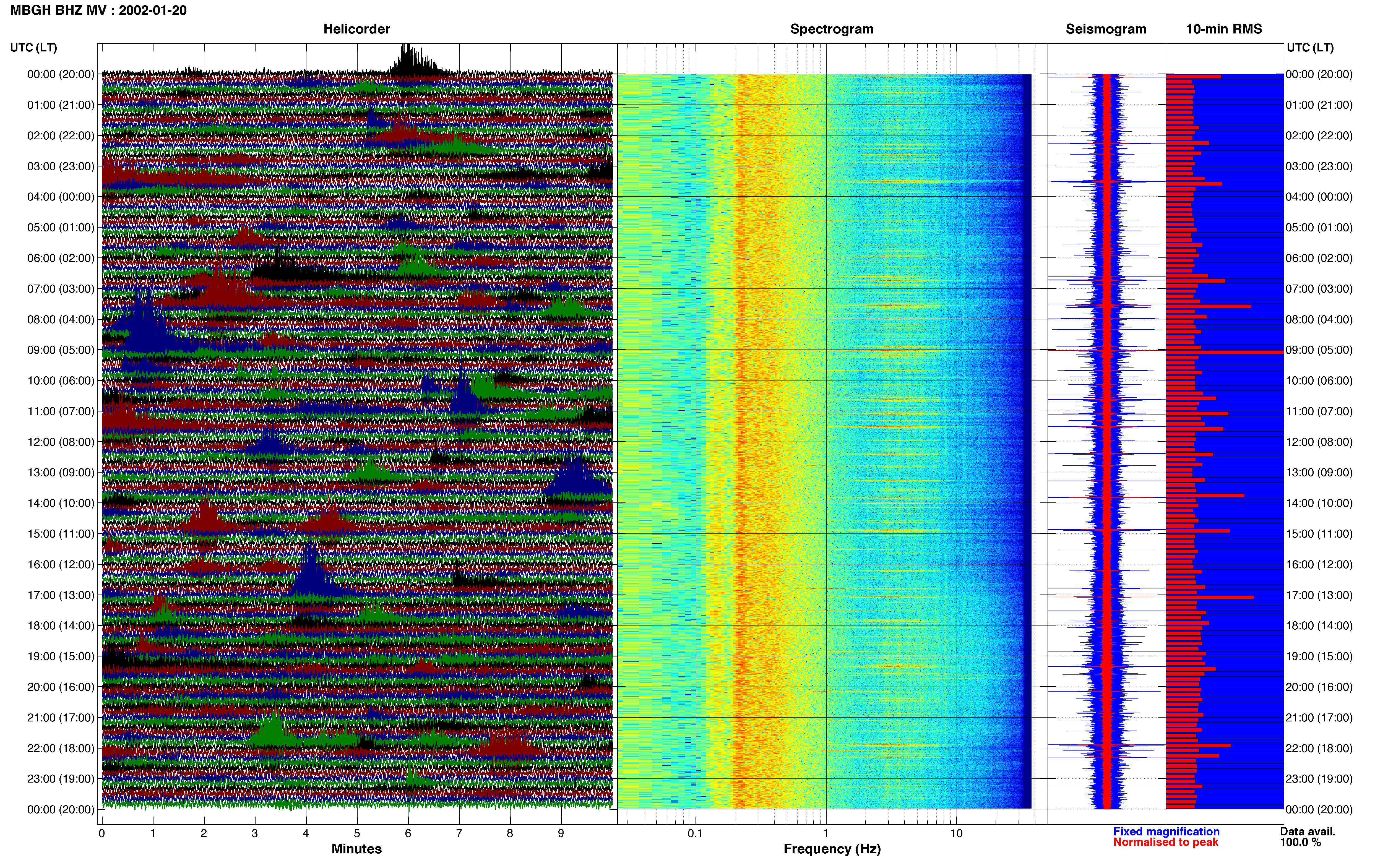Click the 'Seismogram' panel heading
Viewport: 1388px width, 868px height.
(x=1106, y=29)
